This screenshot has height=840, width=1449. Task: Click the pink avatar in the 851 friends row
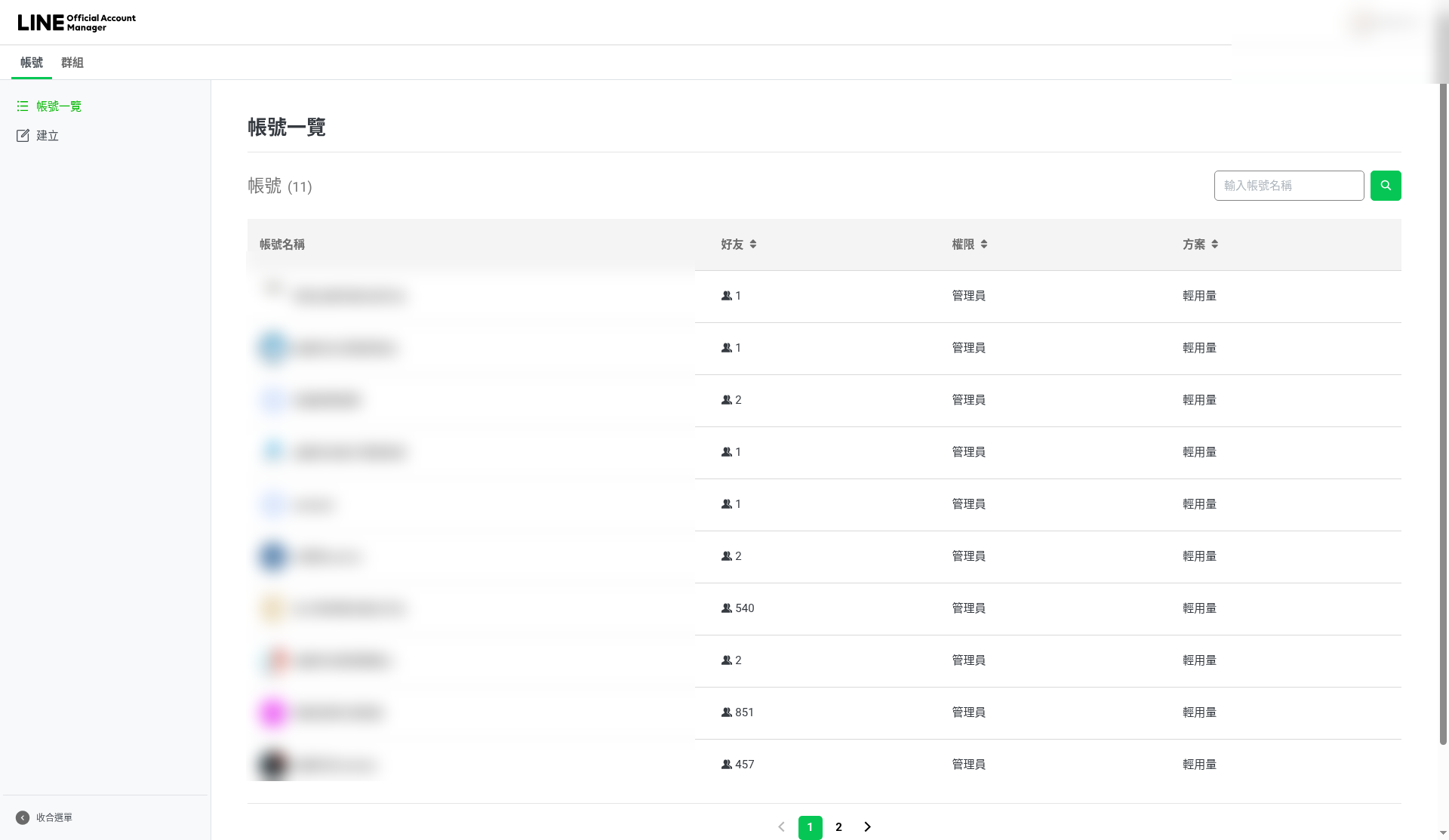coord(273,712)
